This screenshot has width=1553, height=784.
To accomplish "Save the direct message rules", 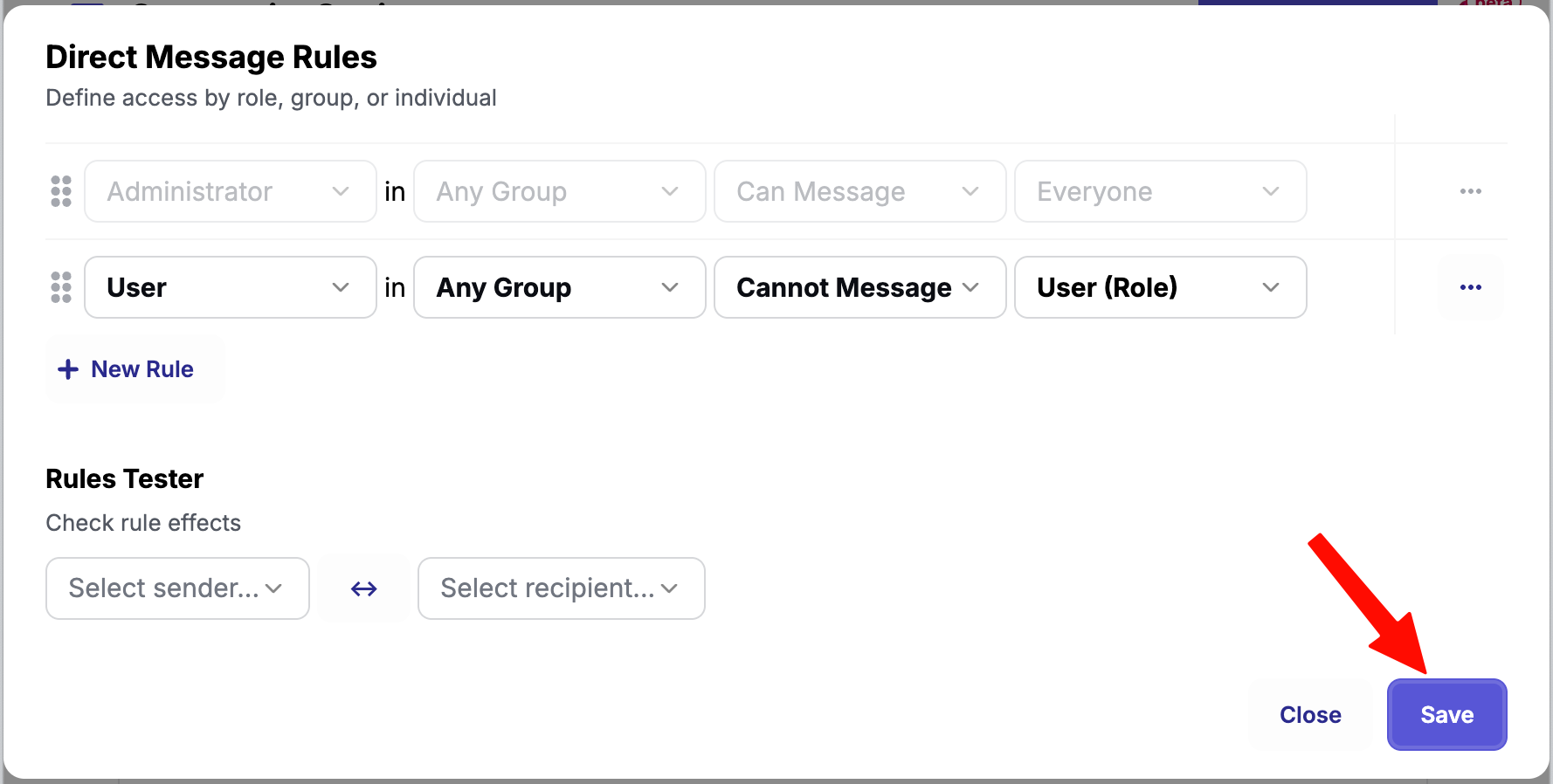I will click(x=1446, y=714).
